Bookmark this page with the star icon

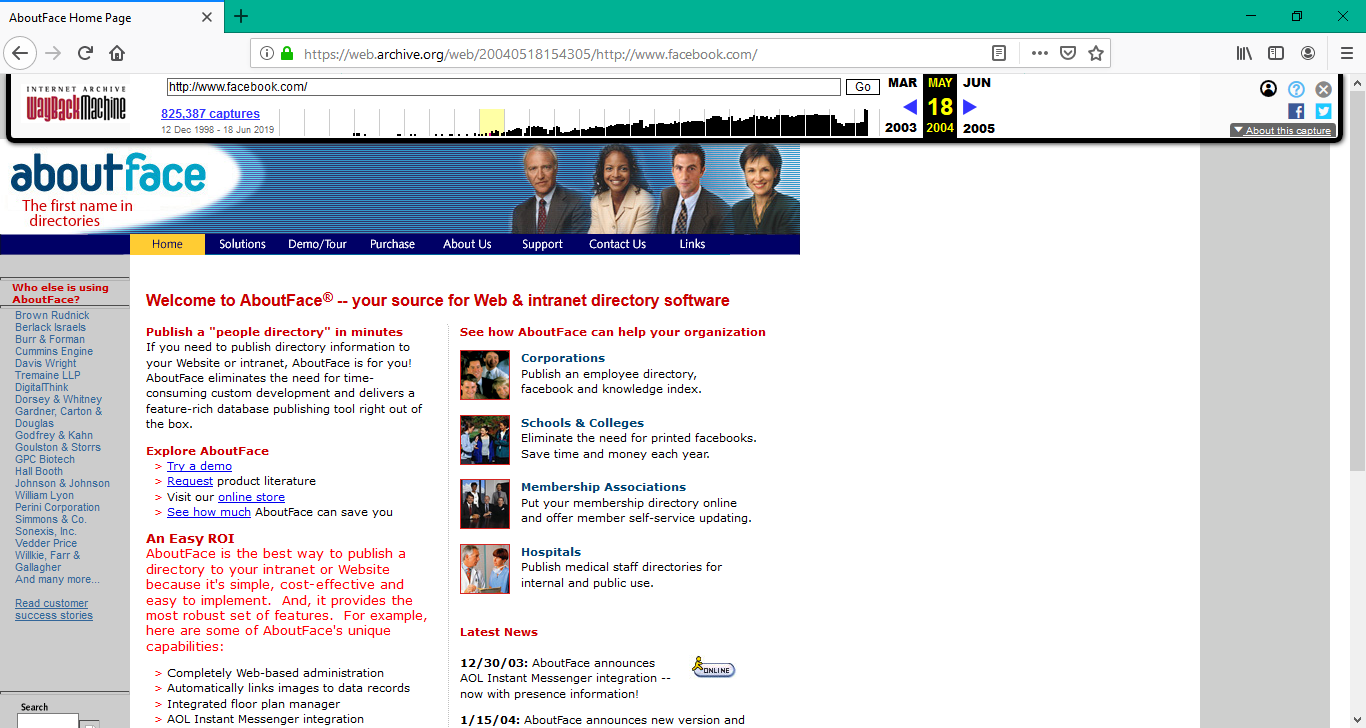1095,53
